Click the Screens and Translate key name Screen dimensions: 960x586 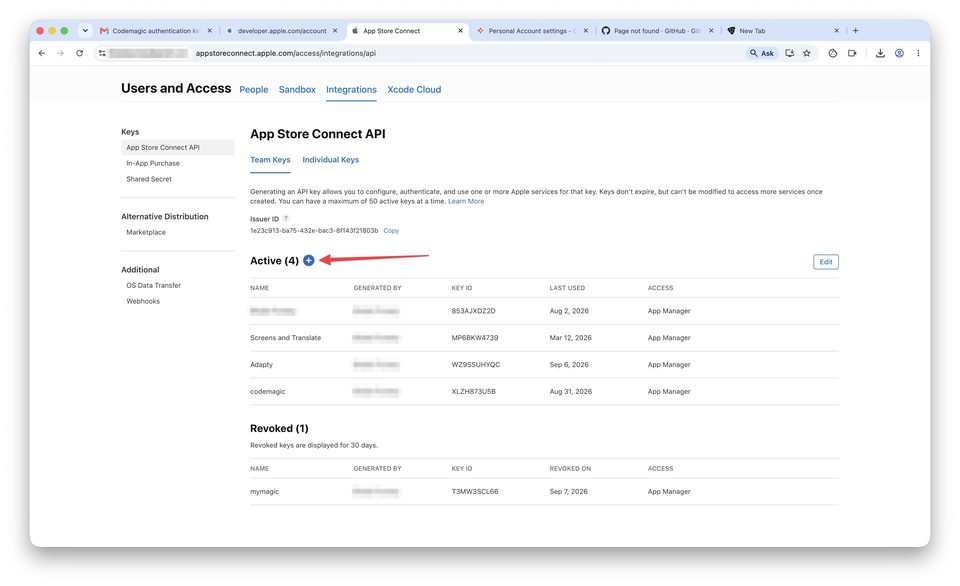point(285,338)
